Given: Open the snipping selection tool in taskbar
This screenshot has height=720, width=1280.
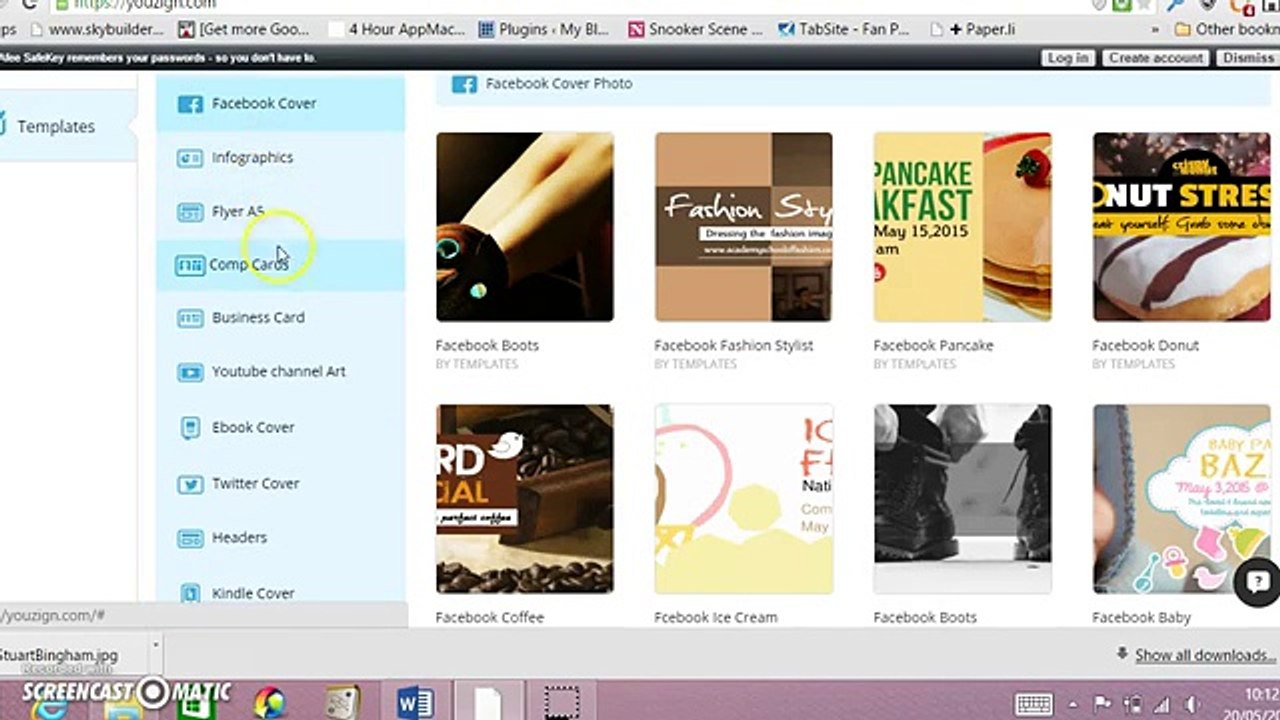Looking at the screenshot, I should pos(562,701).
